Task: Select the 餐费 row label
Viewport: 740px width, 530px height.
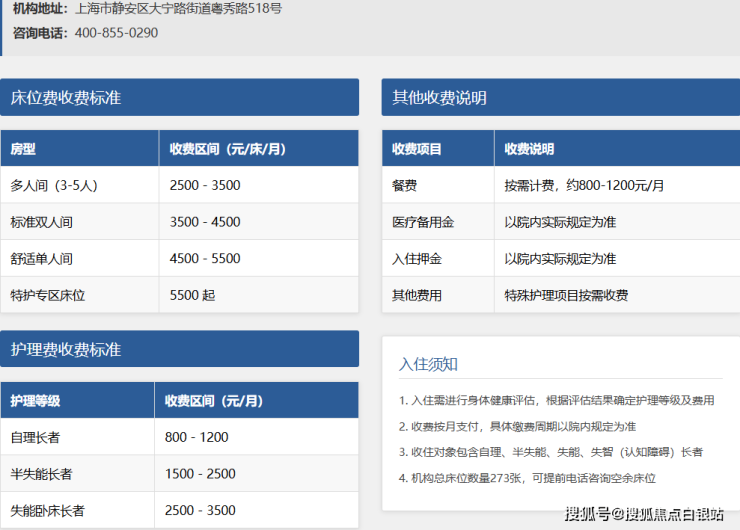Action: point(404,185)
